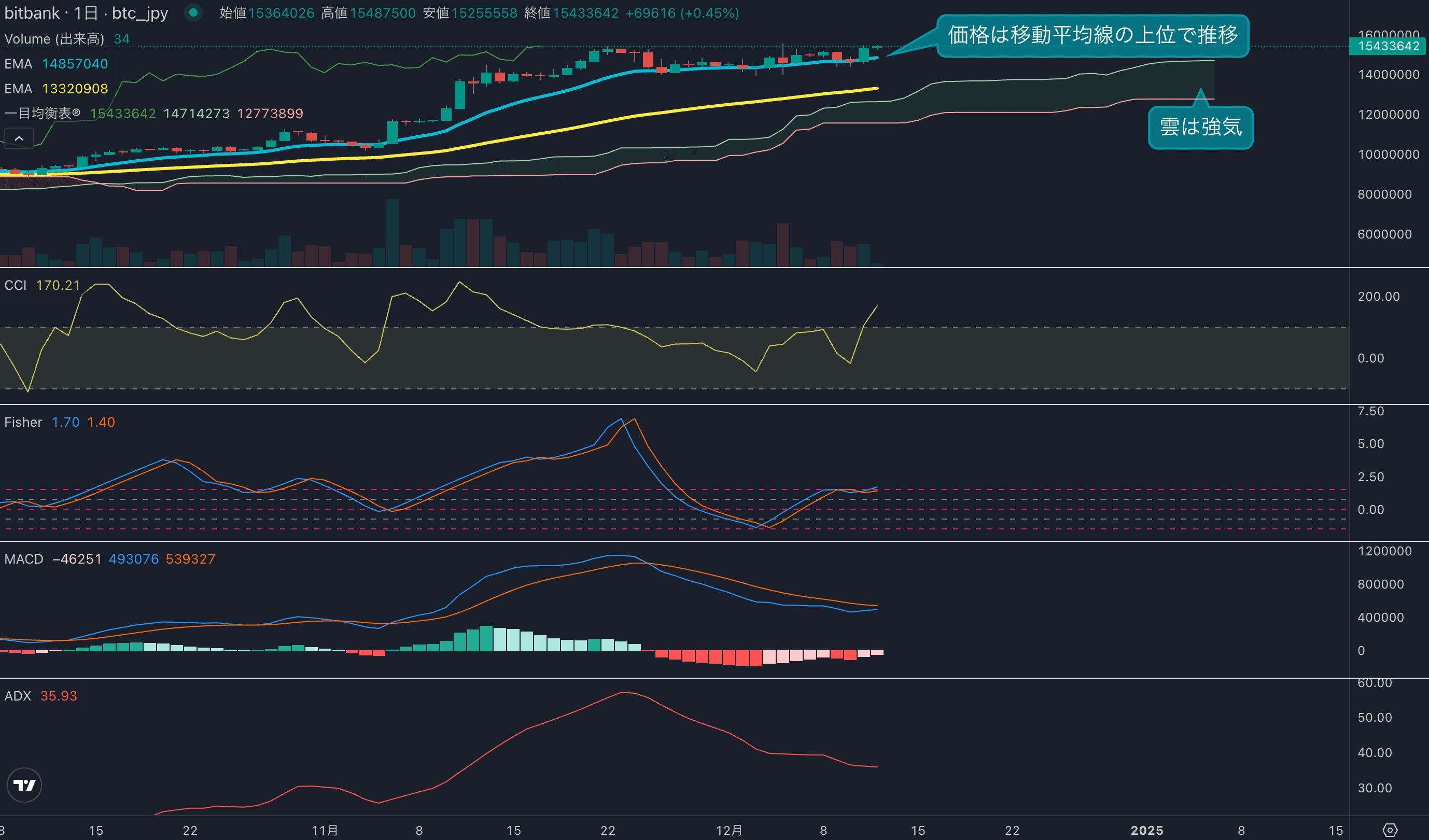Image resolution: width=1429 pixels, height=840 pixels.
Task: Click the green market status dot
Action: (x=193, y=12)
